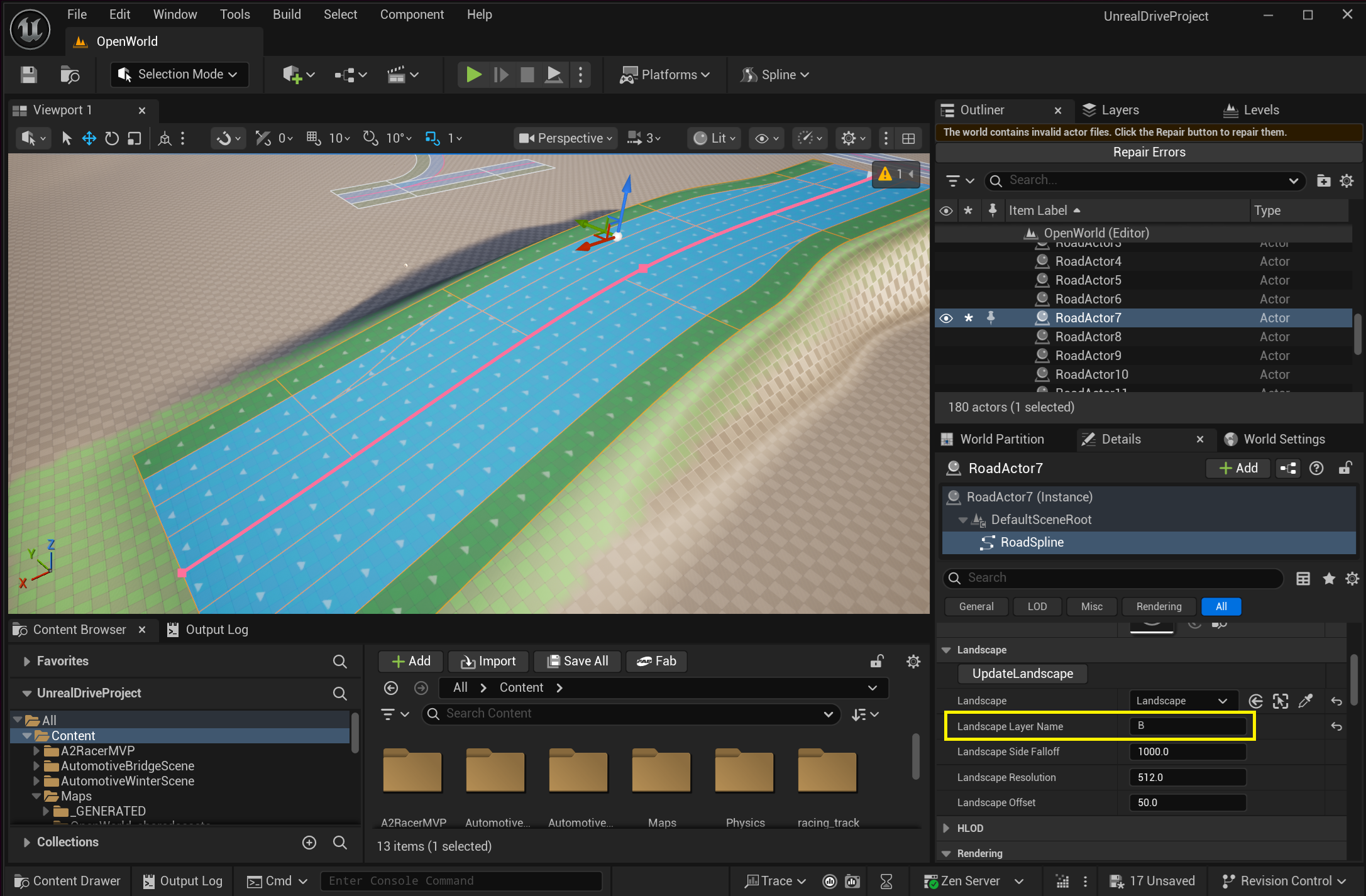Image resolution: width=1366 pixels, height=896 pixels.
Task: Click the console command input field
Action: 462,881
